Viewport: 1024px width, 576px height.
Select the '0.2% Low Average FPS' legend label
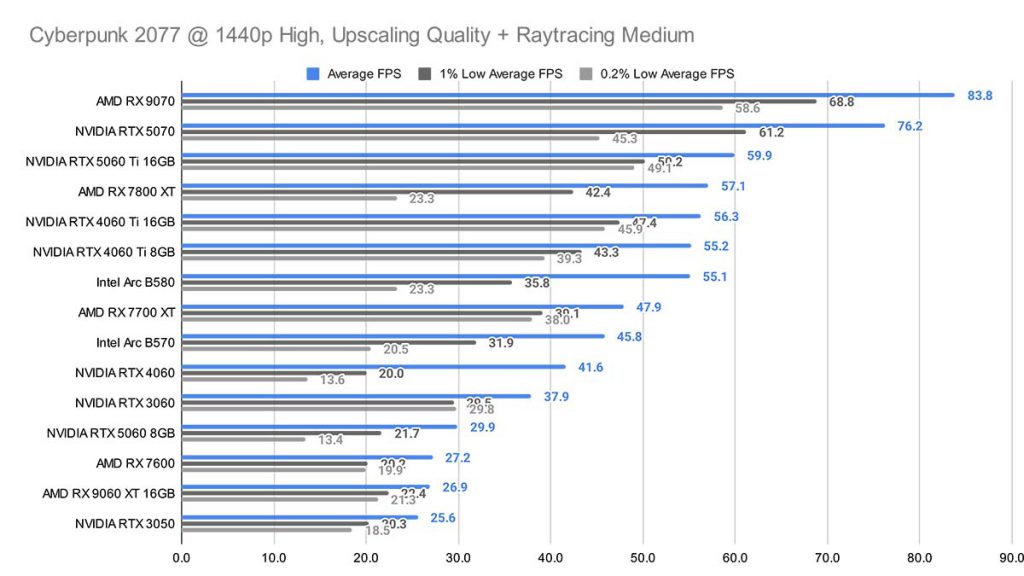tap(667, 74)
